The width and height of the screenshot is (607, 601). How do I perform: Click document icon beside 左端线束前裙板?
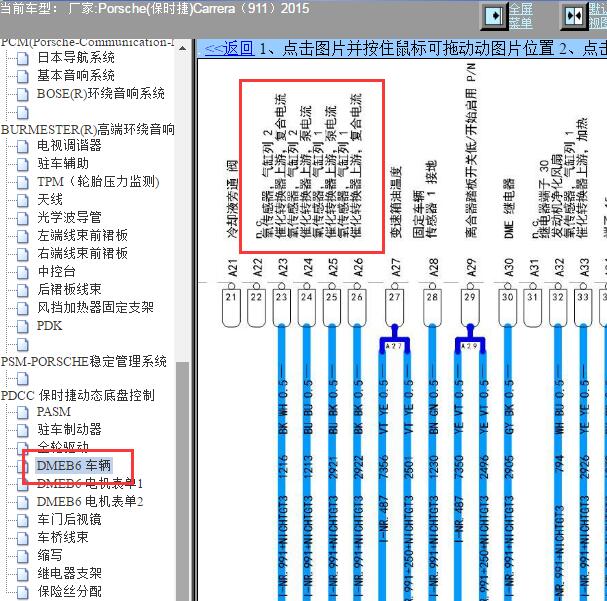pyautogui.click(x=22, y=236)
